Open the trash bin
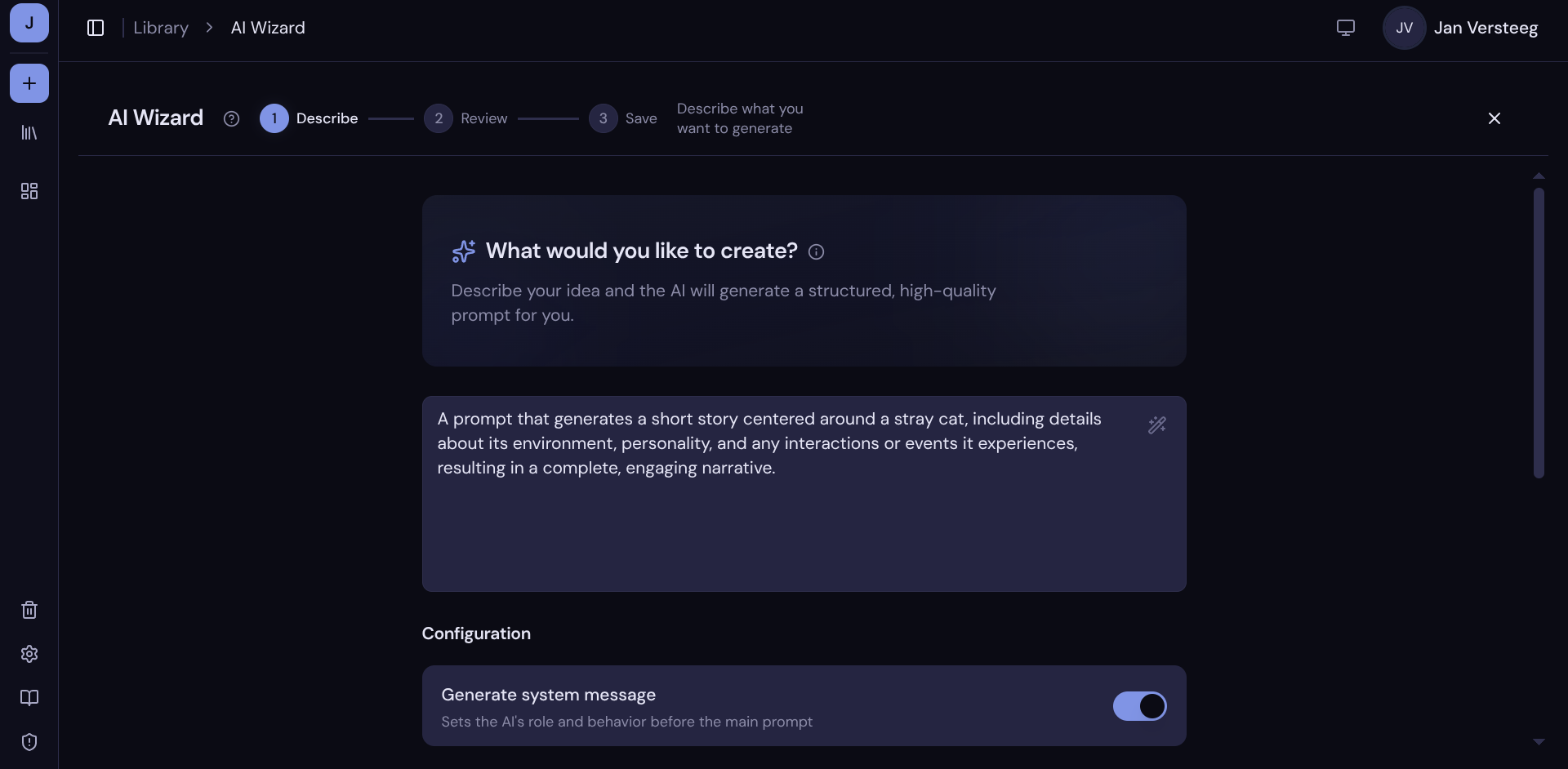The width and height of the screenshot is (1568, 769). pyautogui.click(x=29, y=610)
